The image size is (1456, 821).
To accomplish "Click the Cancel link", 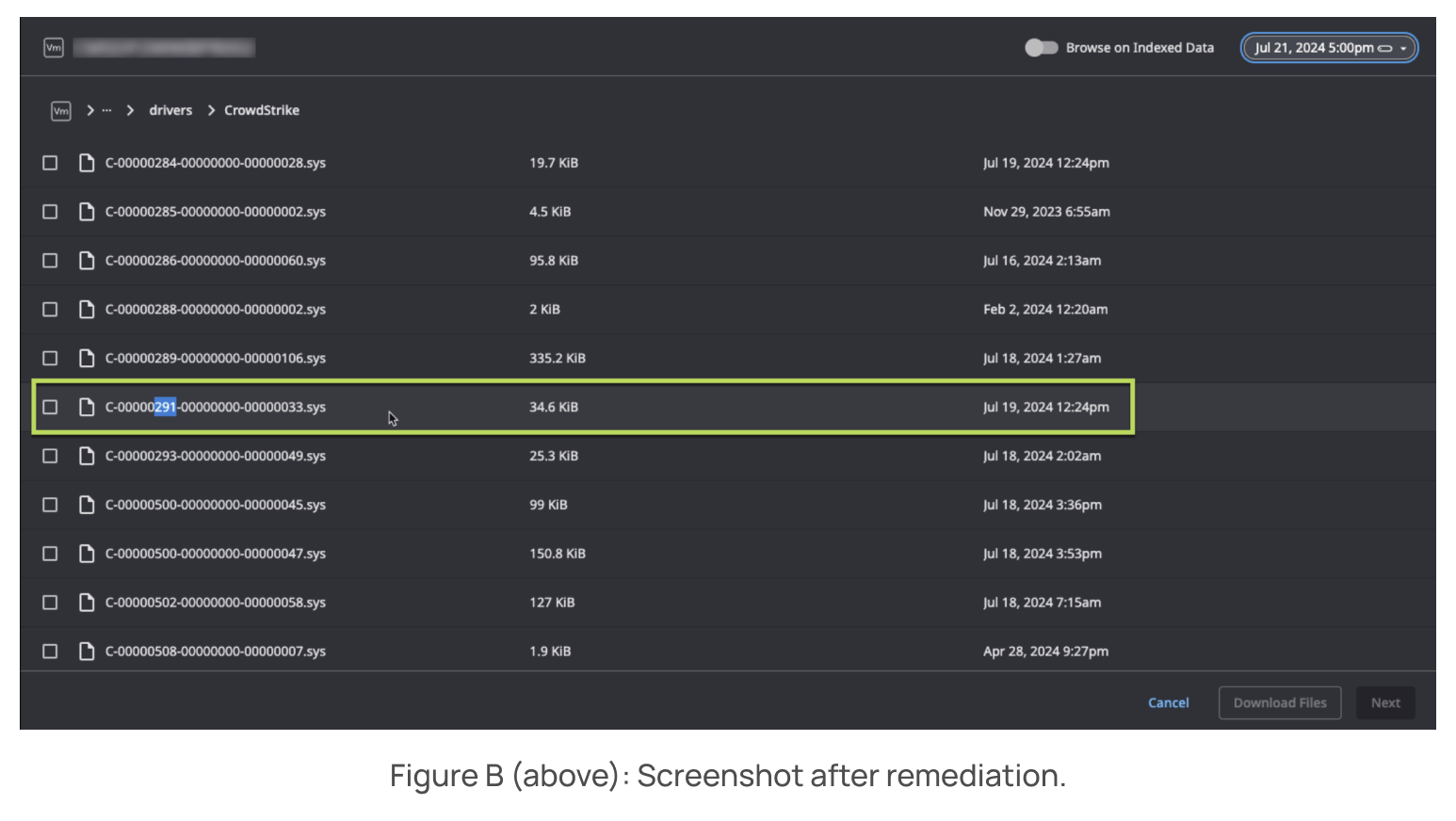I will pos(1168,703).
